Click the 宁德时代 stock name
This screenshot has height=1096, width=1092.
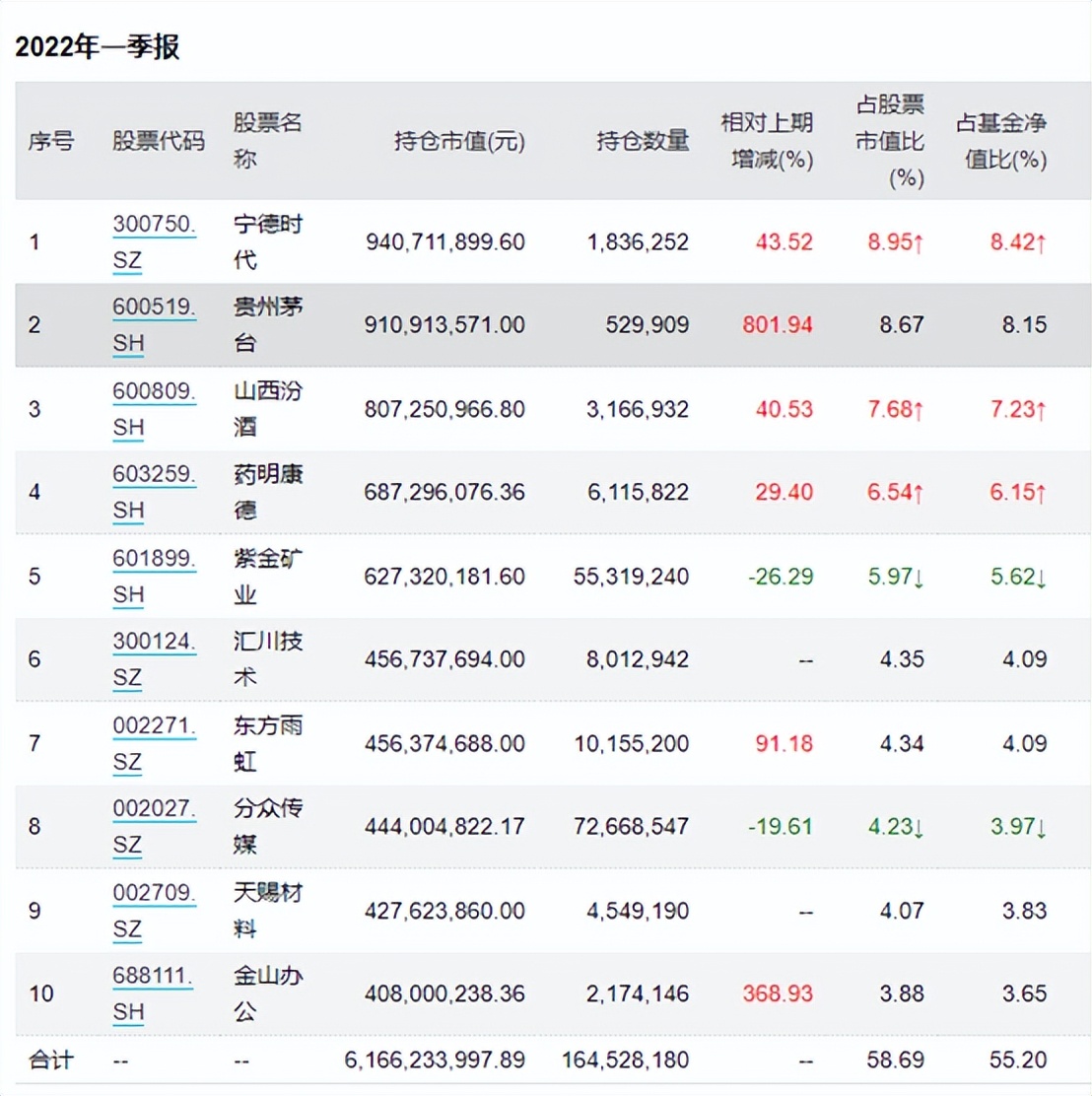tap(267, 241)
